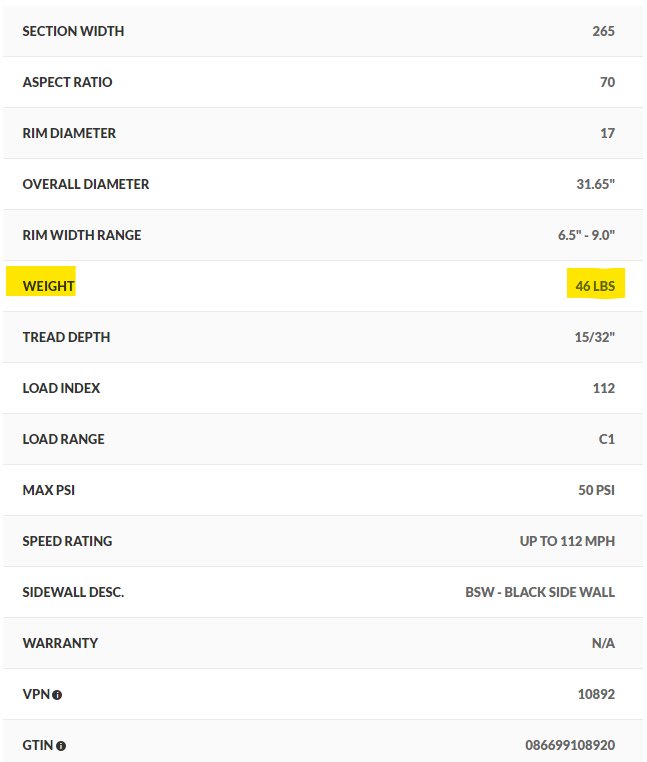Click the TREAD DEPTH label
The width and height of the screenshot is (647, 762).
click(x=66, y=337)
